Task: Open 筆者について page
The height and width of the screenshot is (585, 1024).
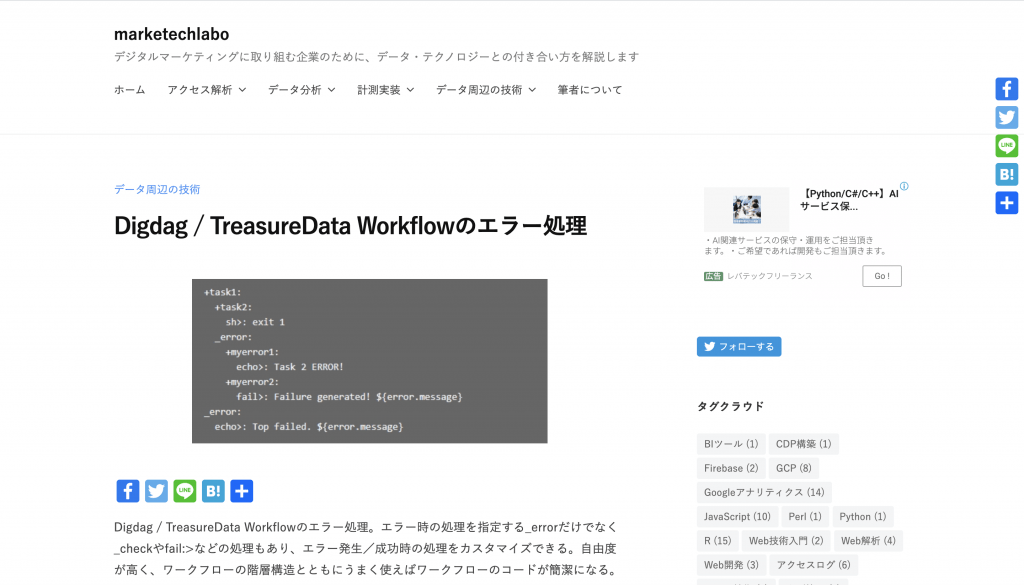Action: click(590, 90)
